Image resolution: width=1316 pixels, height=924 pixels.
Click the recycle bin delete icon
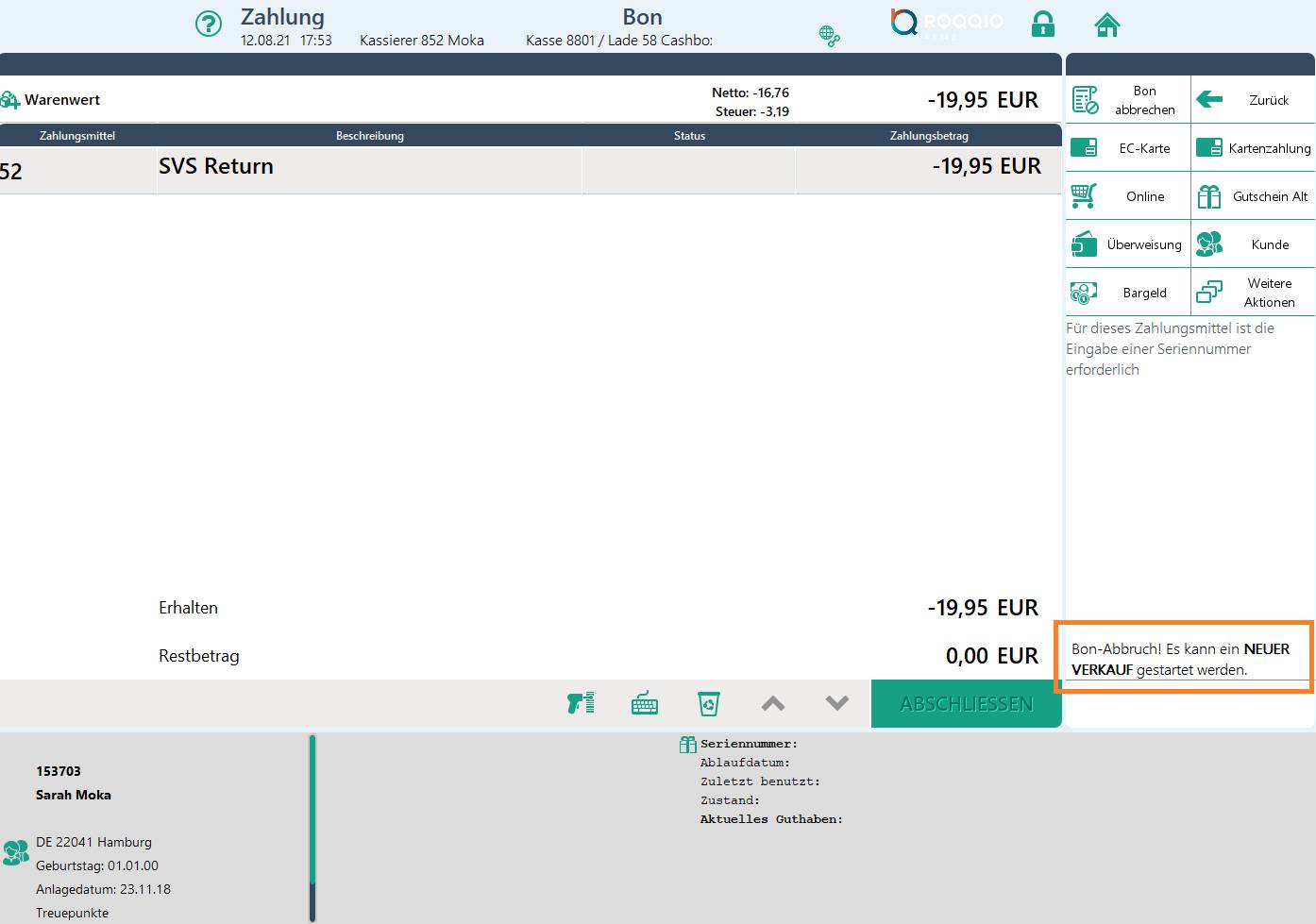tap(708, 703)
